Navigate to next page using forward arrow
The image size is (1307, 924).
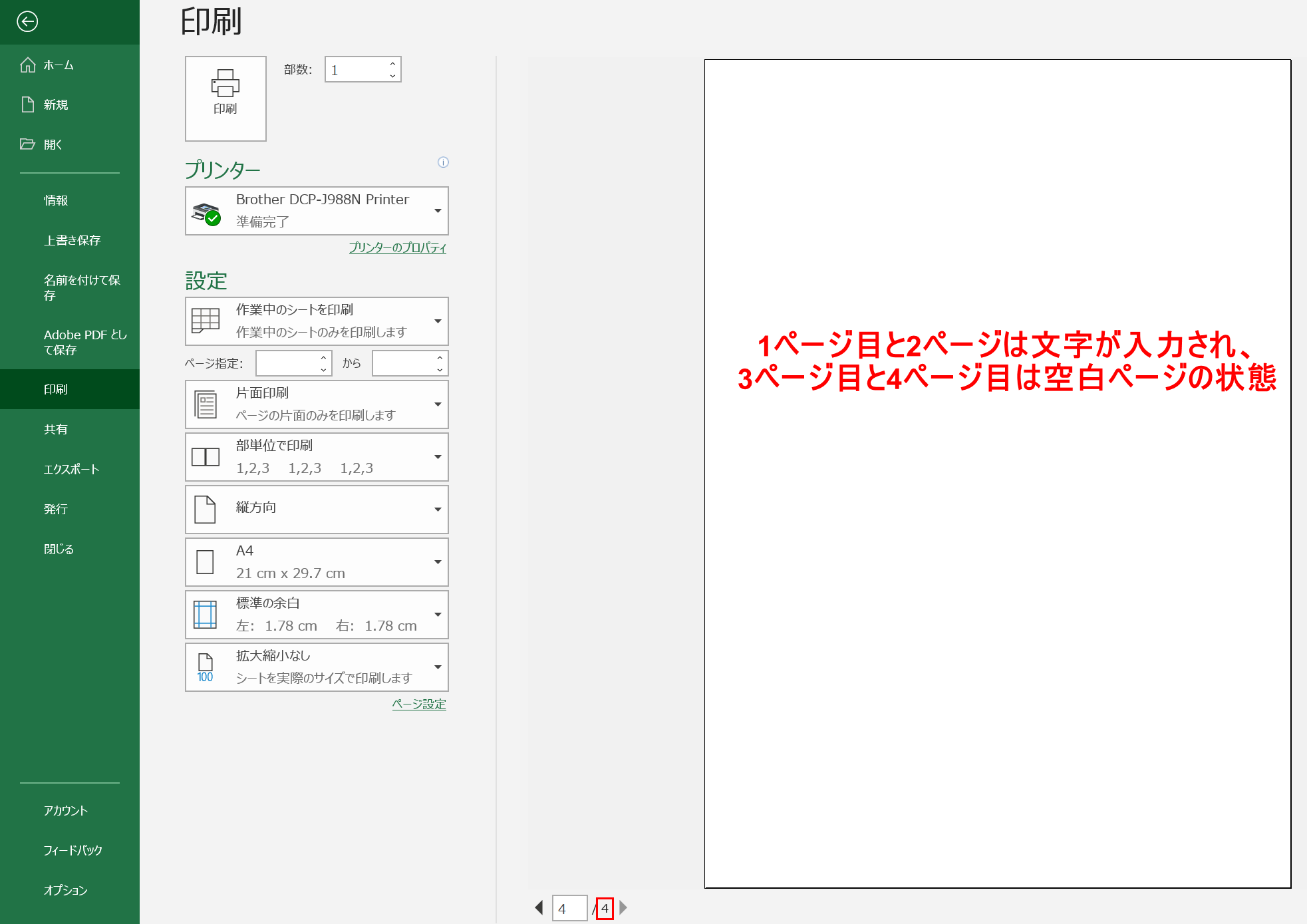[x=627, y=908]
